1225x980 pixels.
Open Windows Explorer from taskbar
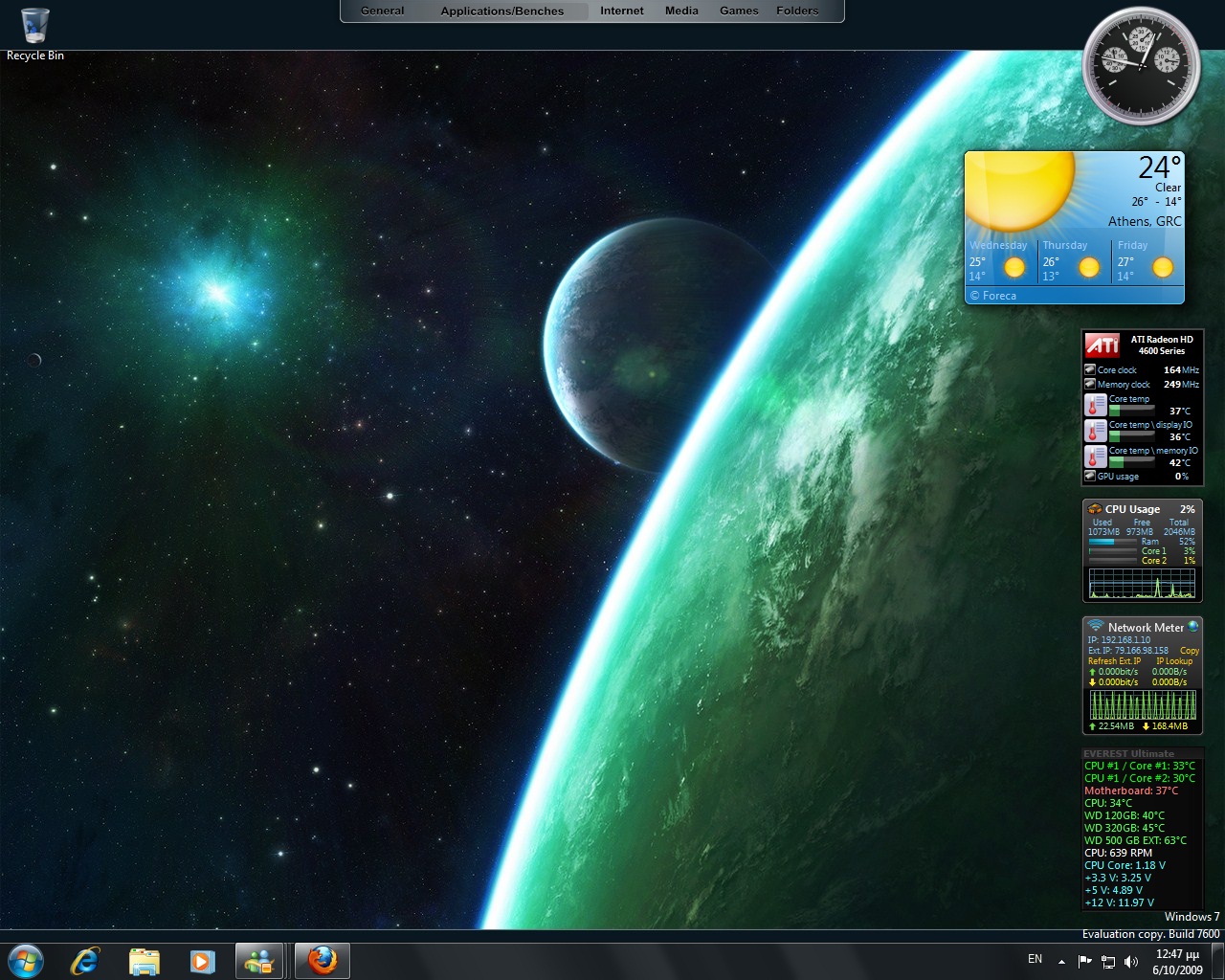144,960
